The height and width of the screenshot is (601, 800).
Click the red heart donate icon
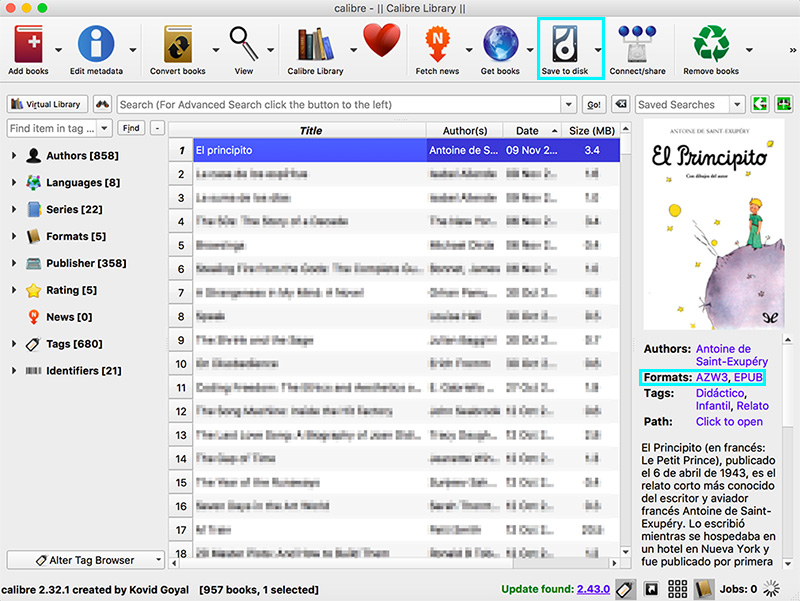[382, 41]
